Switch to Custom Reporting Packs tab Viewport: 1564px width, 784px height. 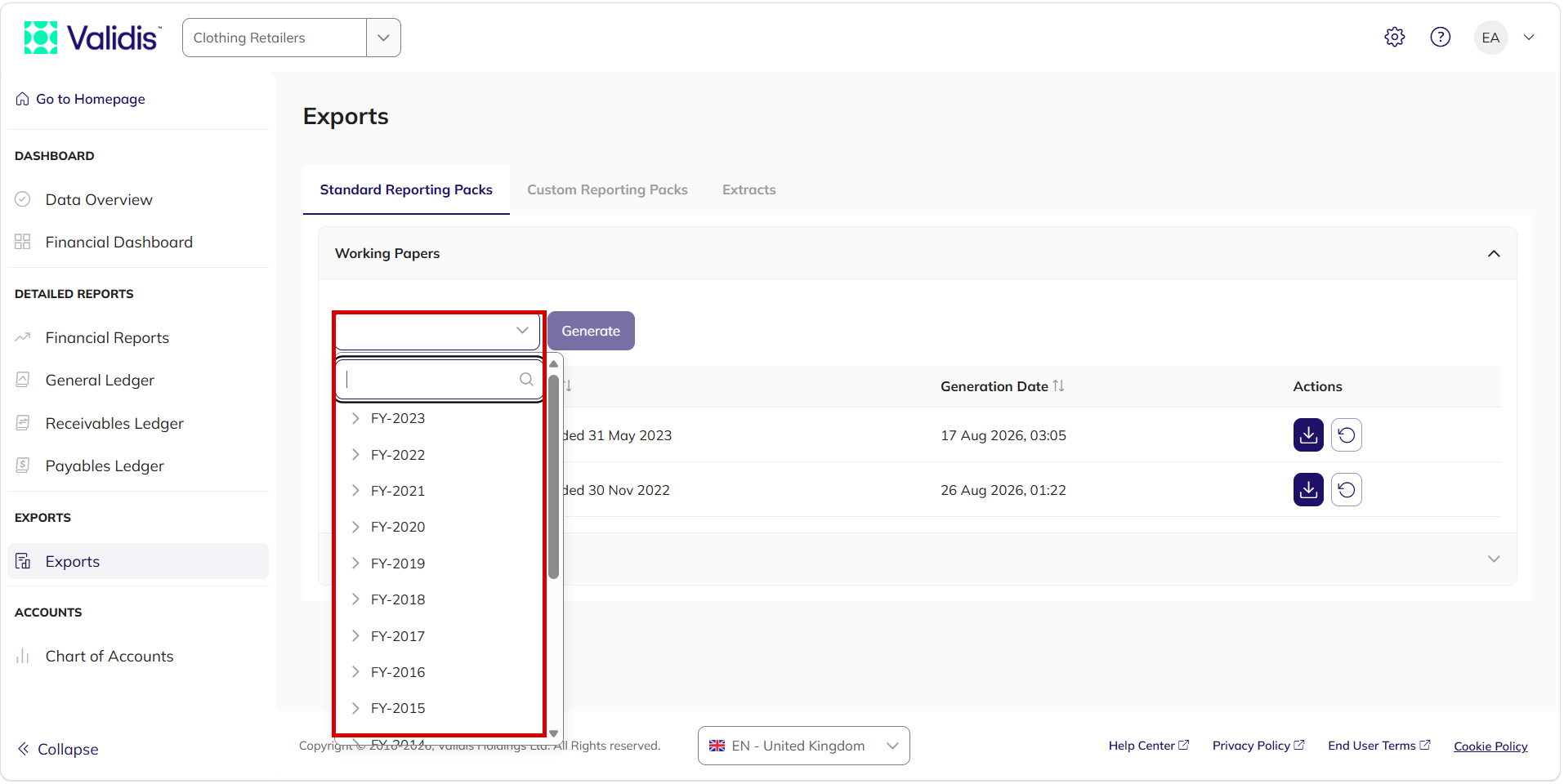[607, 189]
